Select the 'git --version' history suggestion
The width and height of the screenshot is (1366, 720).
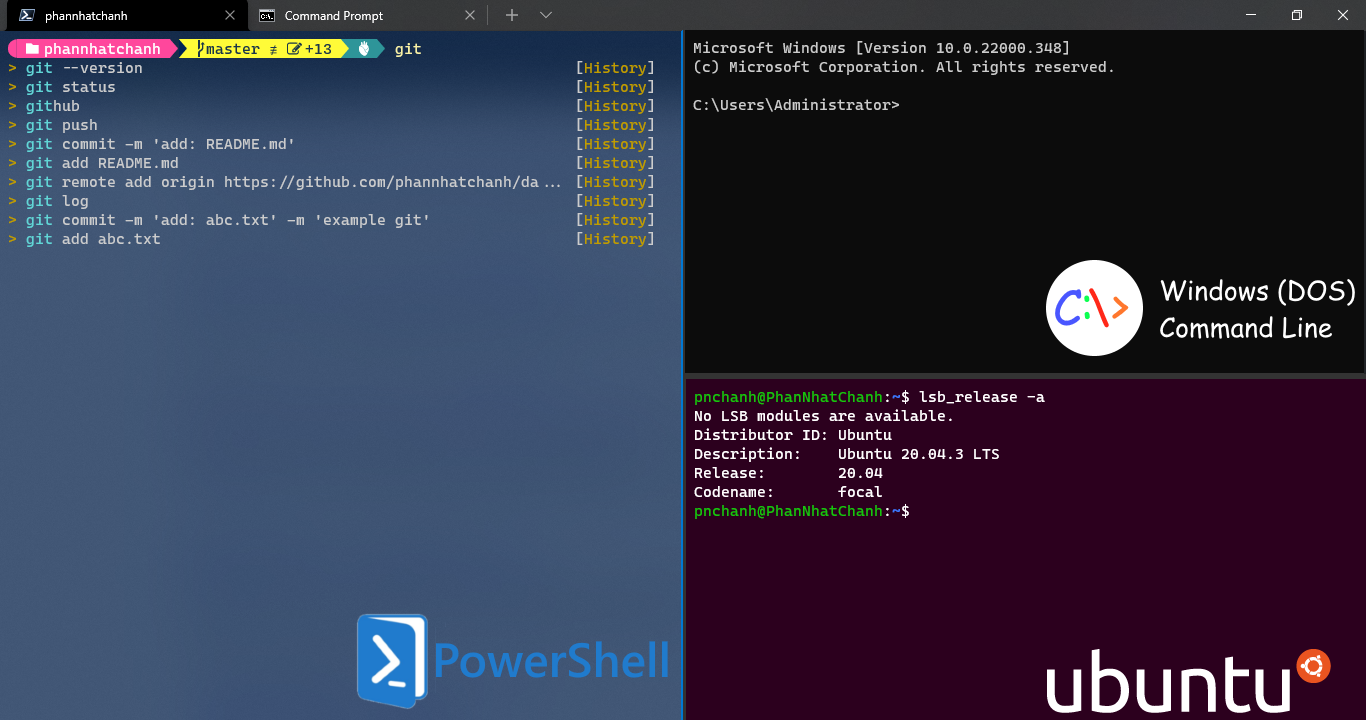(331, 68)
